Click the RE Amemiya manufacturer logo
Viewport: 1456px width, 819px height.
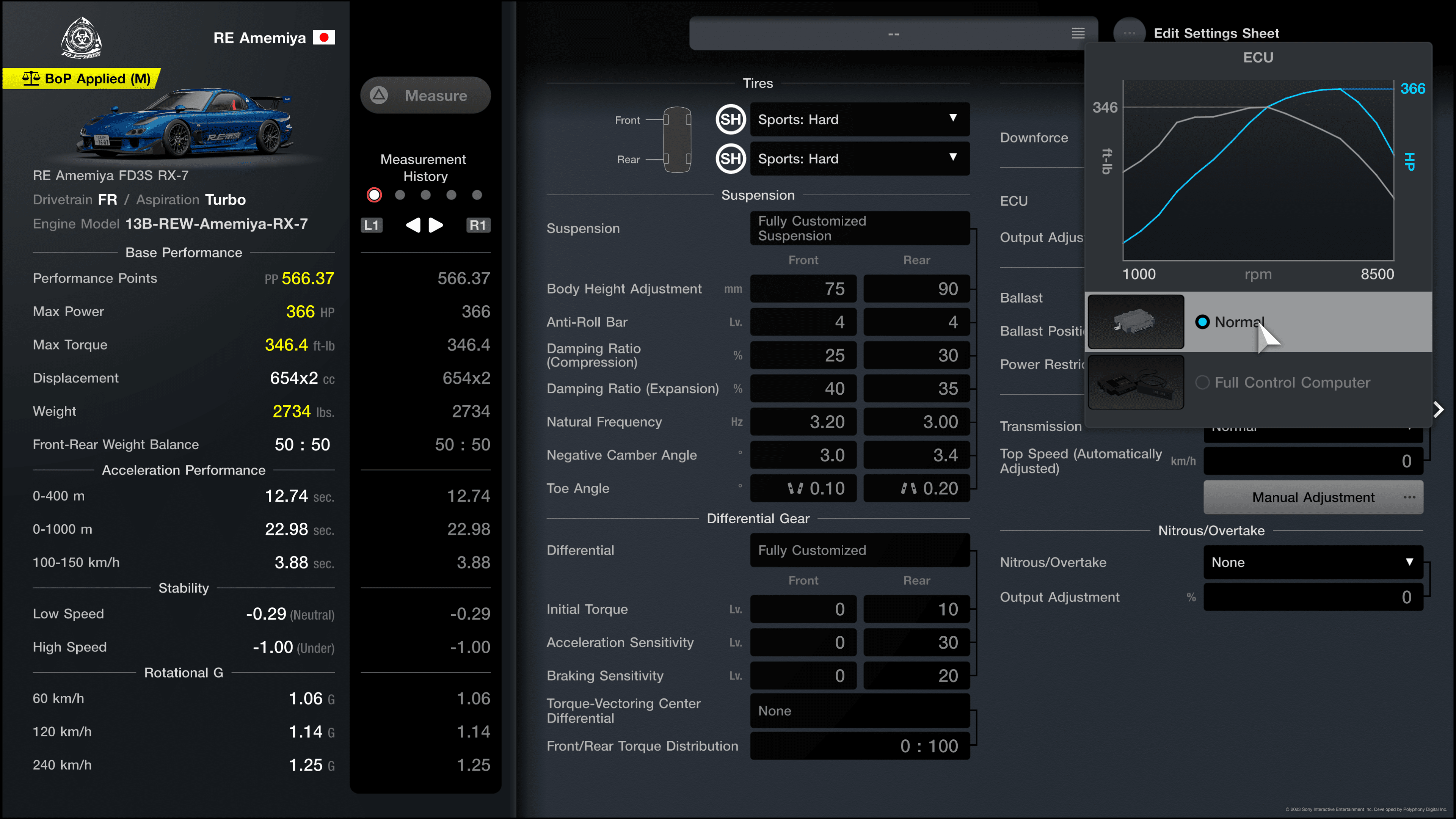click(x=82, y=38)
